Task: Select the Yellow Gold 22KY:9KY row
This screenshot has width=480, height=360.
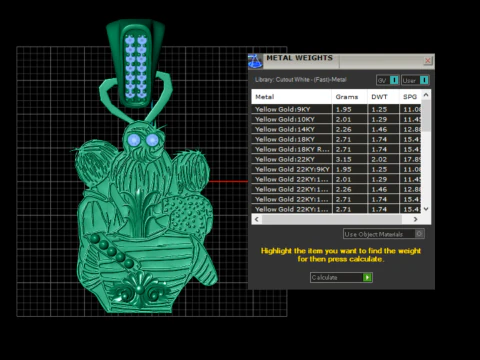Action: [x=336, y=169]
